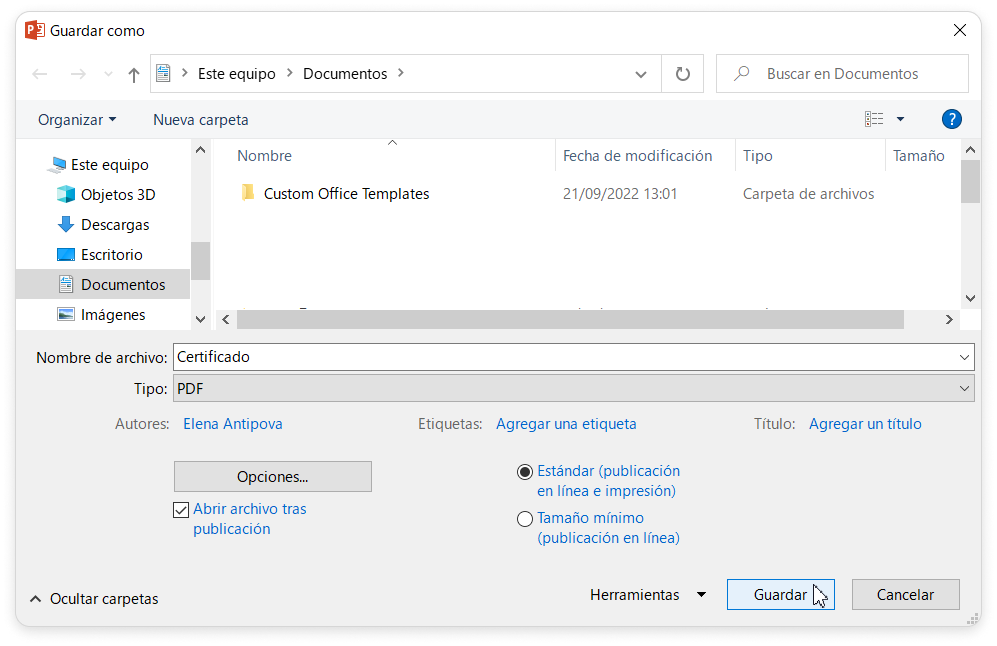Open the blue help question mark icon
This screenshot has height=646, width=997.
point(951,119)
